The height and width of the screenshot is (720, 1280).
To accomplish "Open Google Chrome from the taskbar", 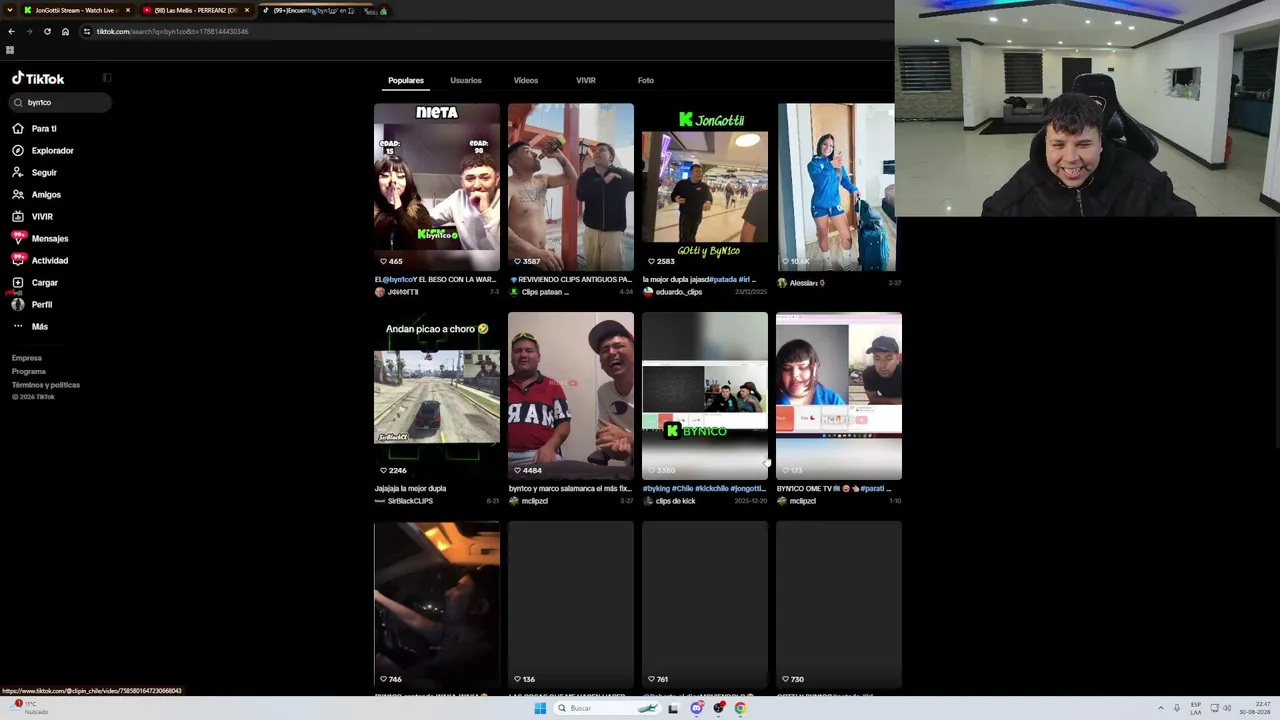I will [x=740, y=708].
